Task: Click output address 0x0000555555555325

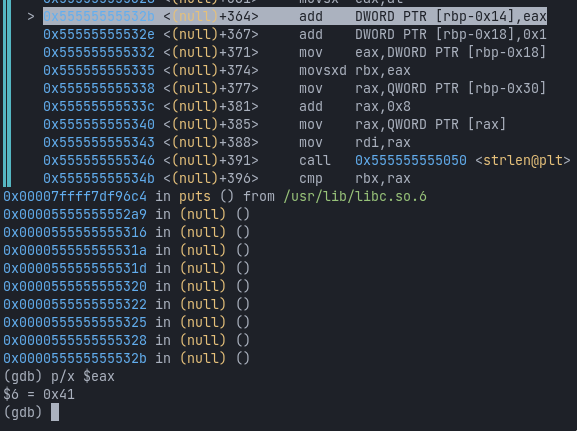Action: click(75, 323)
